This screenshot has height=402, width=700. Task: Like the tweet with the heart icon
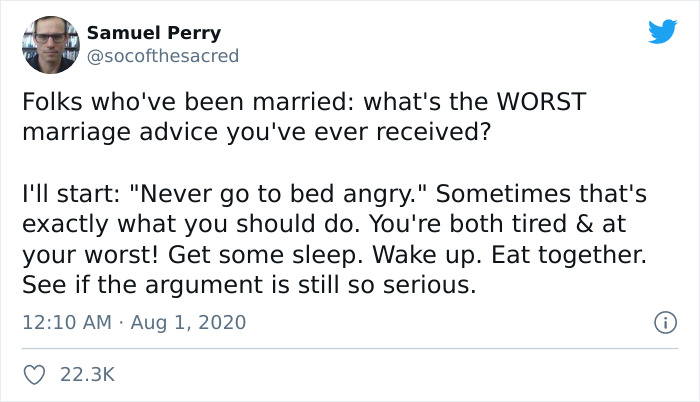click(34, 375)
